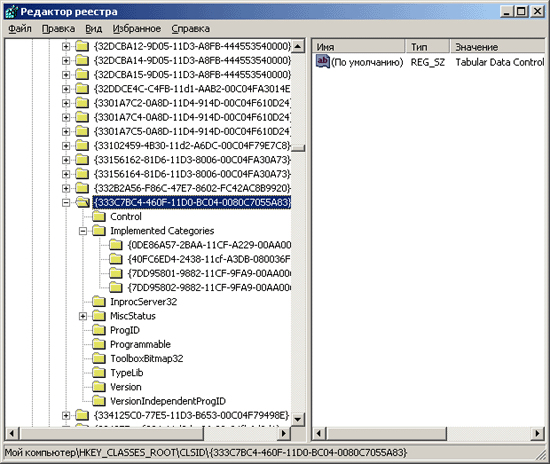
Task: Expand key {32DCBA14-9D05-11D3-A8FB-444553540000}
Action: coord(66,61)
